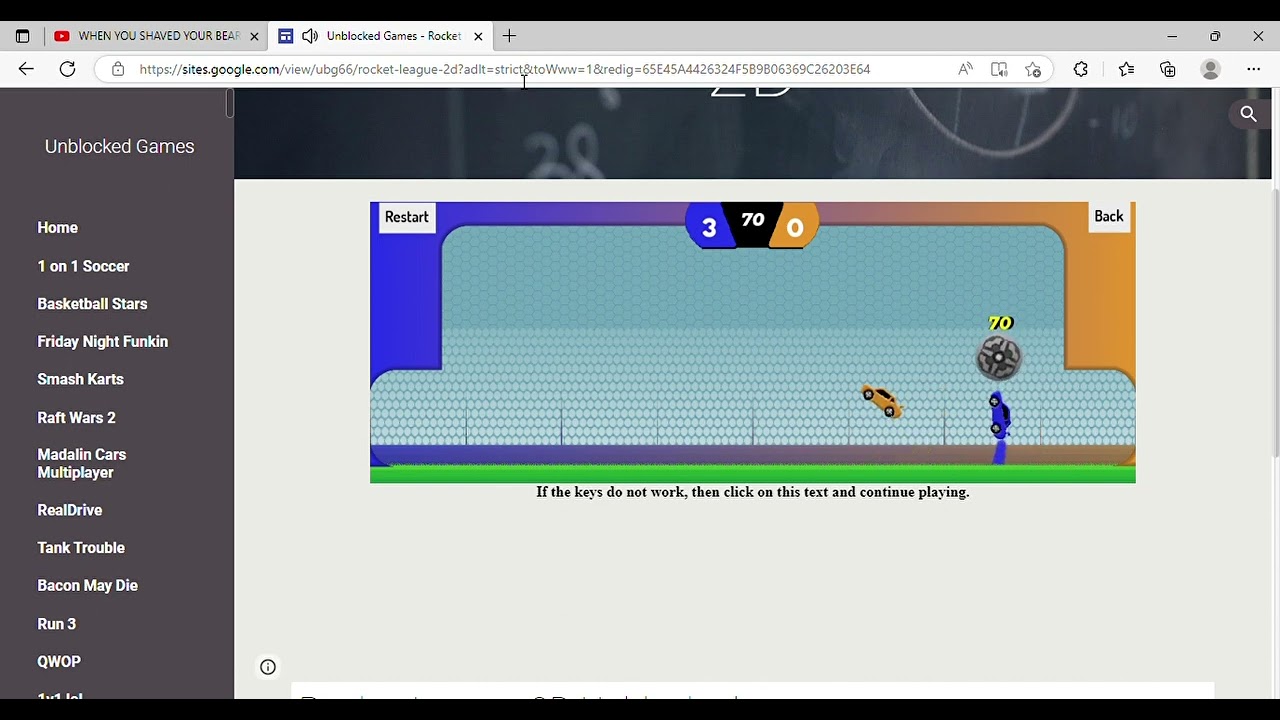Open the Madalin Cars Multiplayer link
Viewport: 1280px width, 720px height.
81,463
